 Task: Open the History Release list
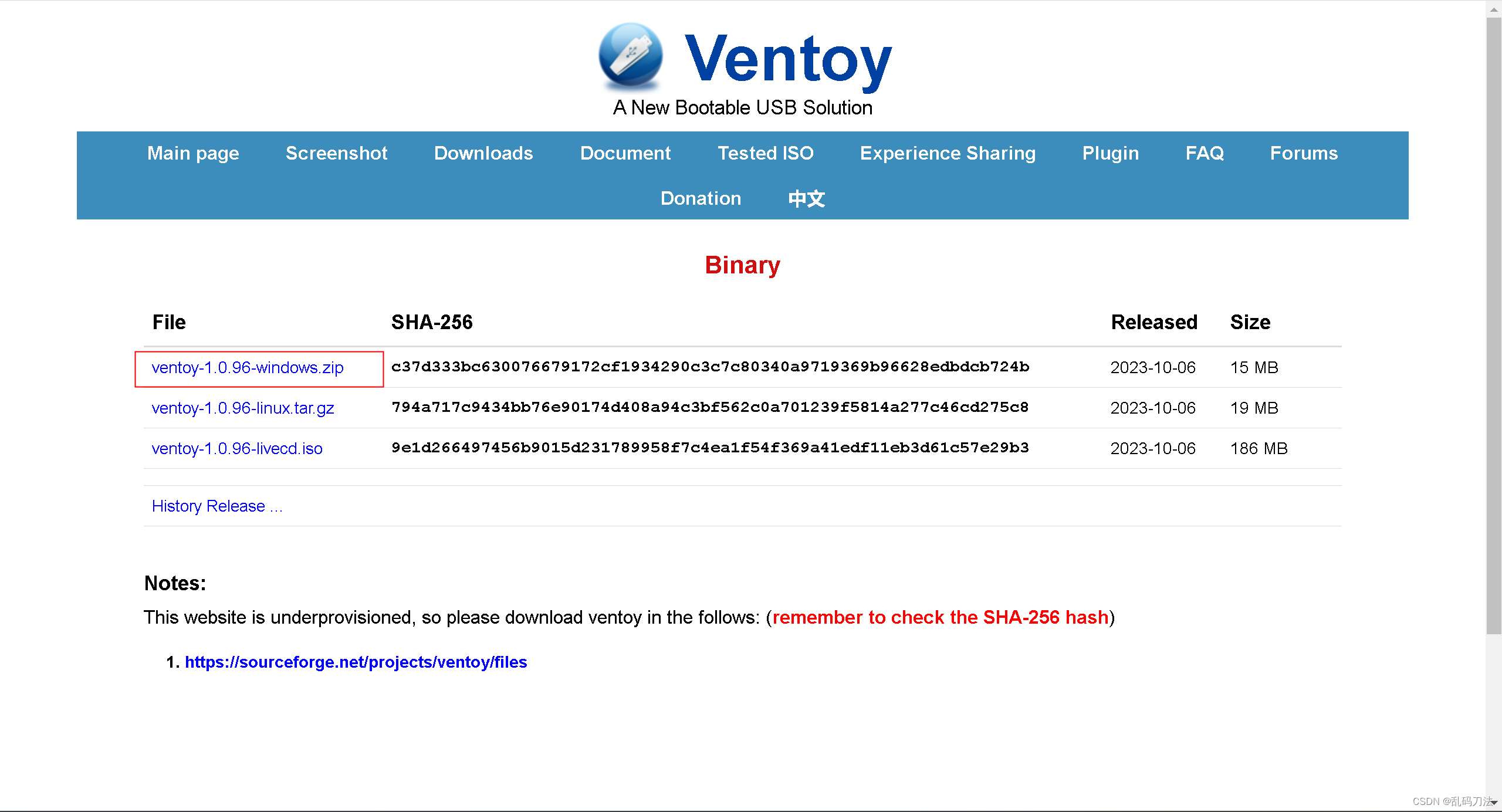tap(217, 506)
